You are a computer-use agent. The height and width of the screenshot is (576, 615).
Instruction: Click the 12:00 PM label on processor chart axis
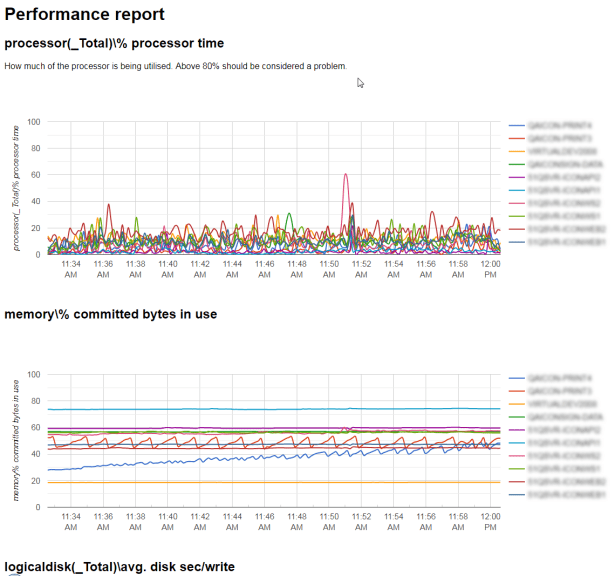[490, 268]
